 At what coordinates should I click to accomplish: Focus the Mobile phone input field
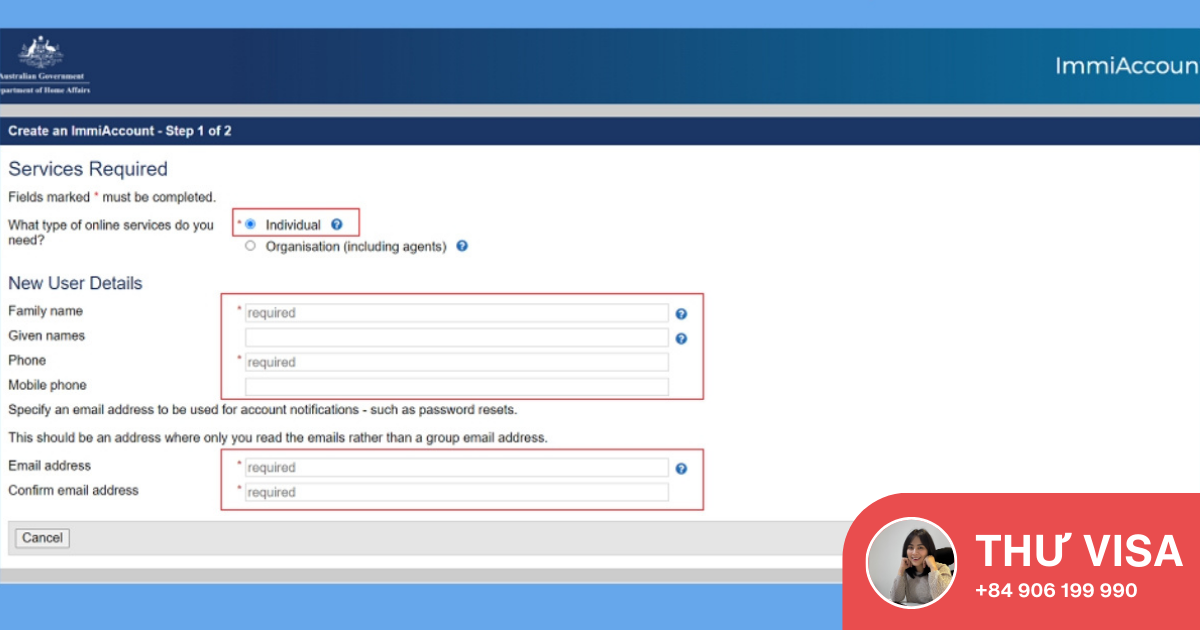pyautogui.click(x=456, y=387)
